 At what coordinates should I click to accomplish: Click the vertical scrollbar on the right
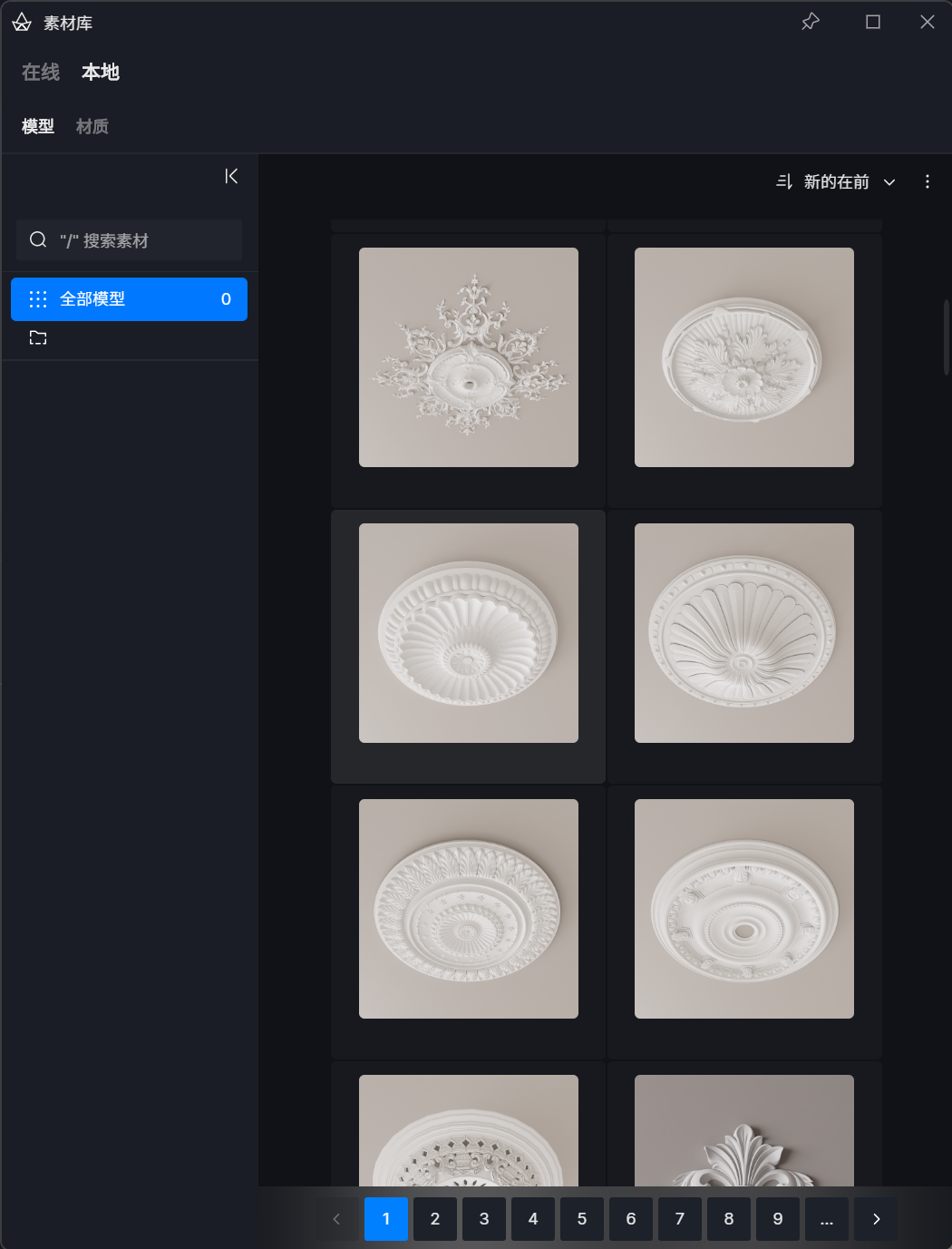[947, 337]
